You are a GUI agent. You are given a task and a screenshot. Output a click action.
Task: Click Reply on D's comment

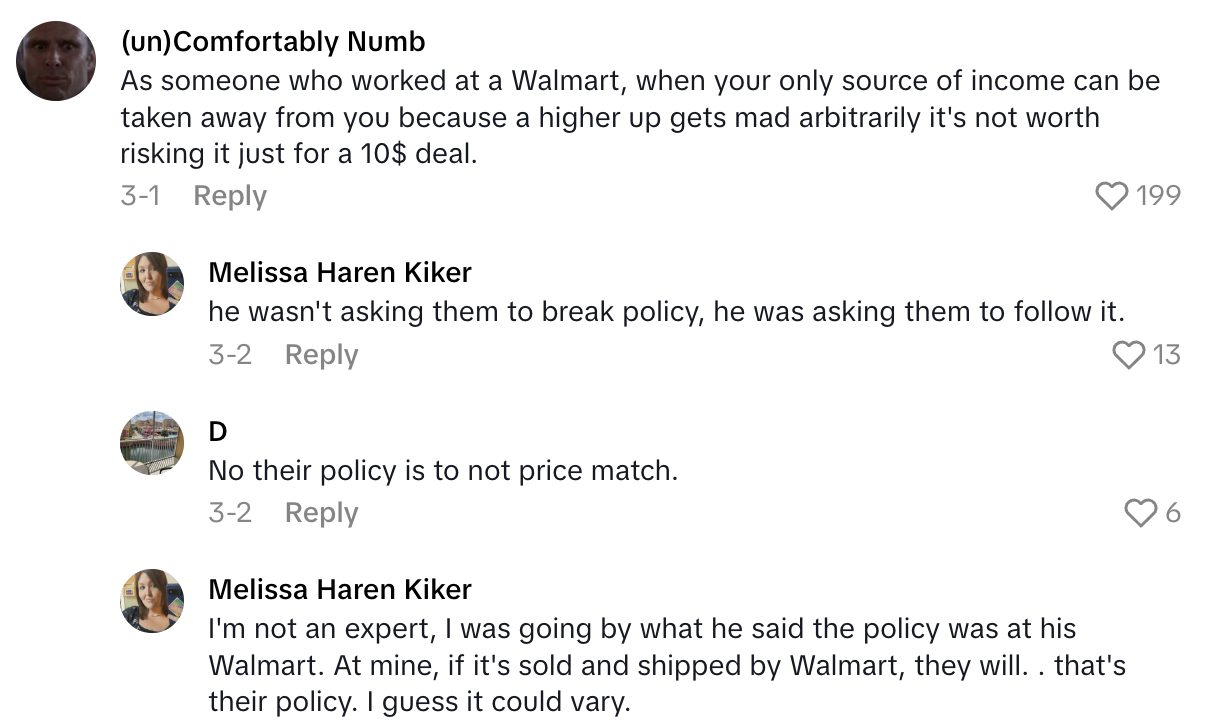(320, 513)
